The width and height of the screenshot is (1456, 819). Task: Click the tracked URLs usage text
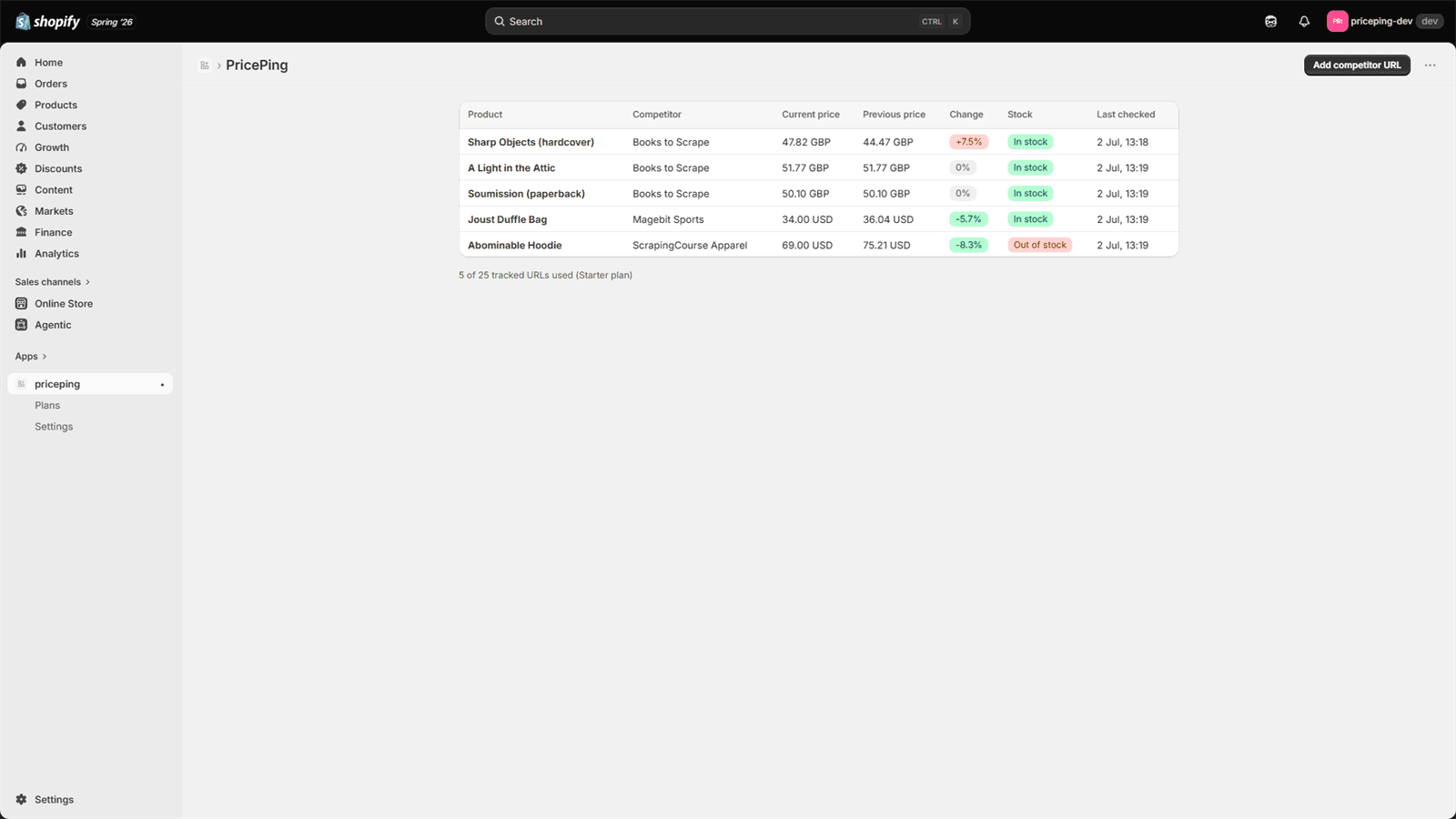(545, 275)
